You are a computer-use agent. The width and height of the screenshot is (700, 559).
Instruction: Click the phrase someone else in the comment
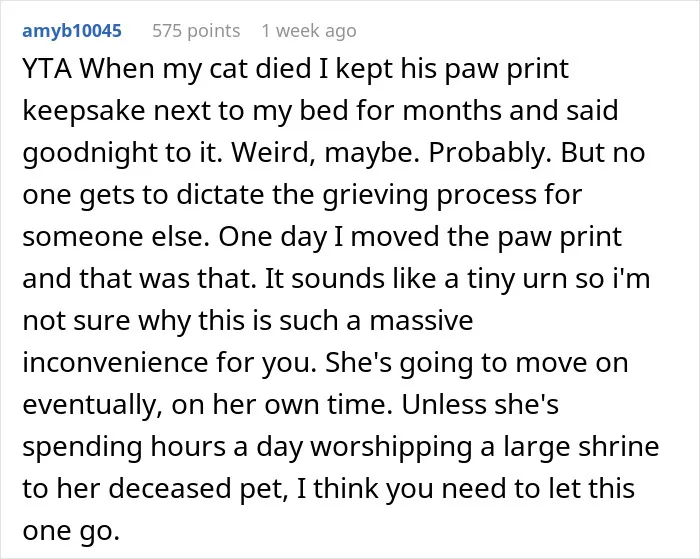tap(116, 236)
